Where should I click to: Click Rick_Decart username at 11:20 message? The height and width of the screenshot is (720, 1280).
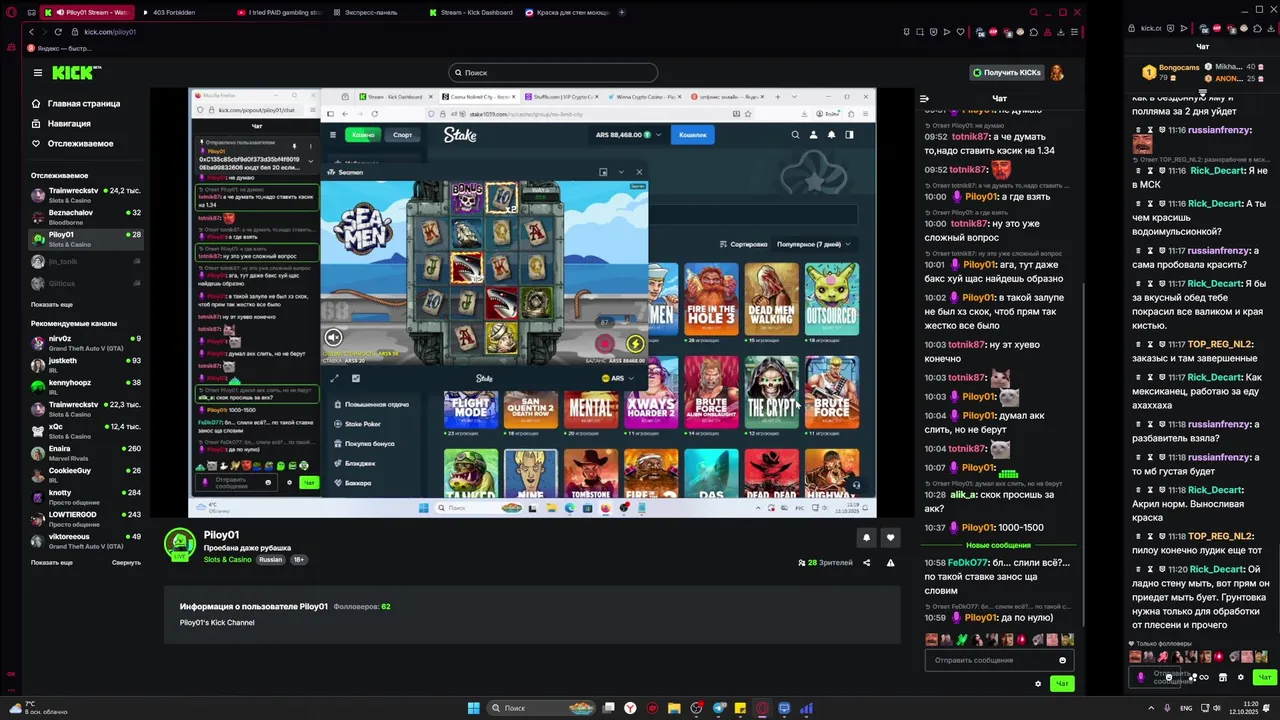pos(1215,569)
